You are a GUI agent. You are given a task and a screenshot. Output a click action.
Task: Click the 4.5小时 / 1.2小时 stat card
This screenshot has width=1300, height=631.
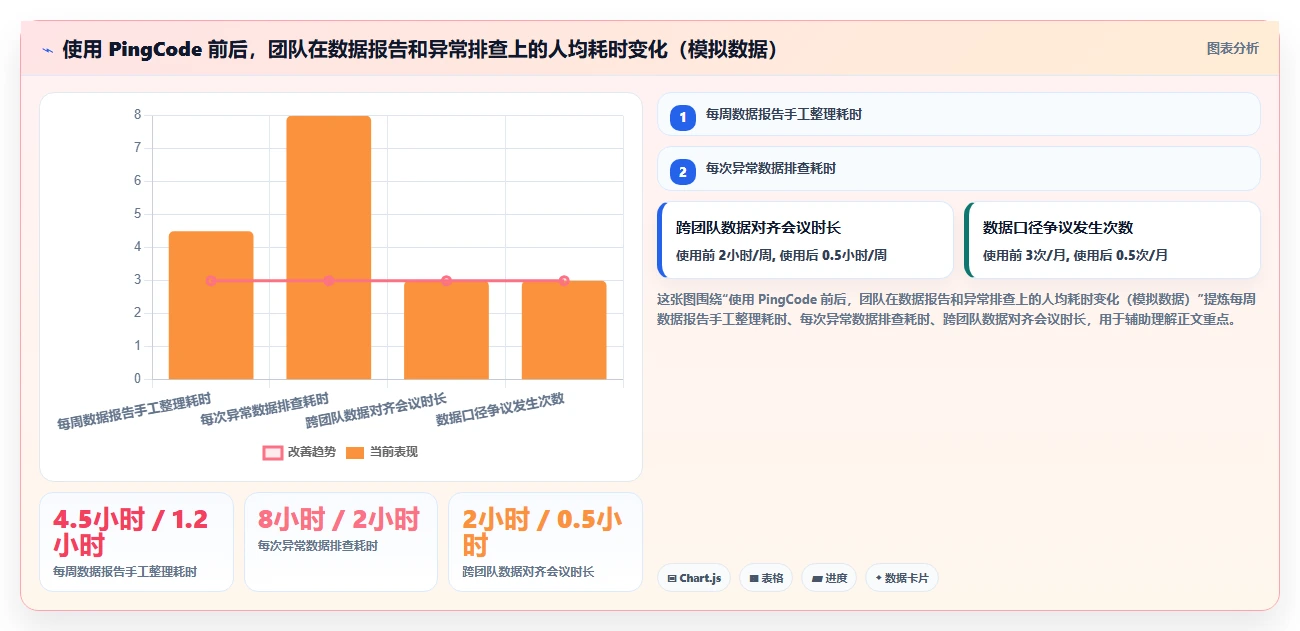[x=136, y=542]
